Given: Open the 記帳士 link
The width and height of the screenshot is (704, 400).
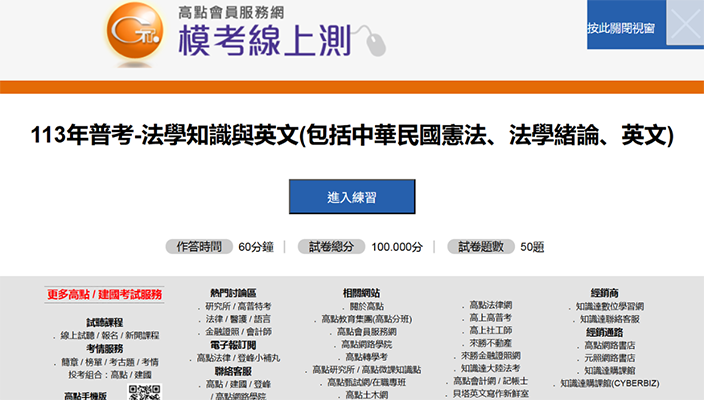Looking at the screenshot, I should pos(515,381).
